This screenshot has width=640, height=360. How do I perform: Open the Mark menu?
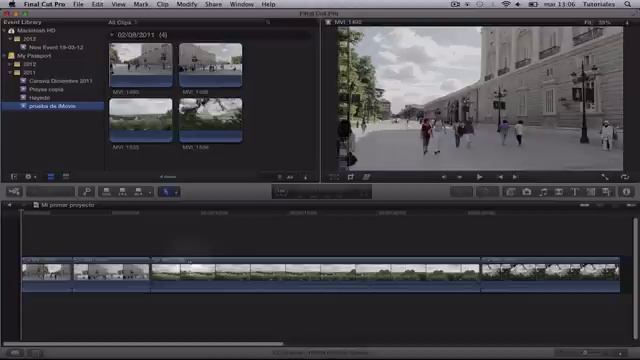tap(141, 4)
